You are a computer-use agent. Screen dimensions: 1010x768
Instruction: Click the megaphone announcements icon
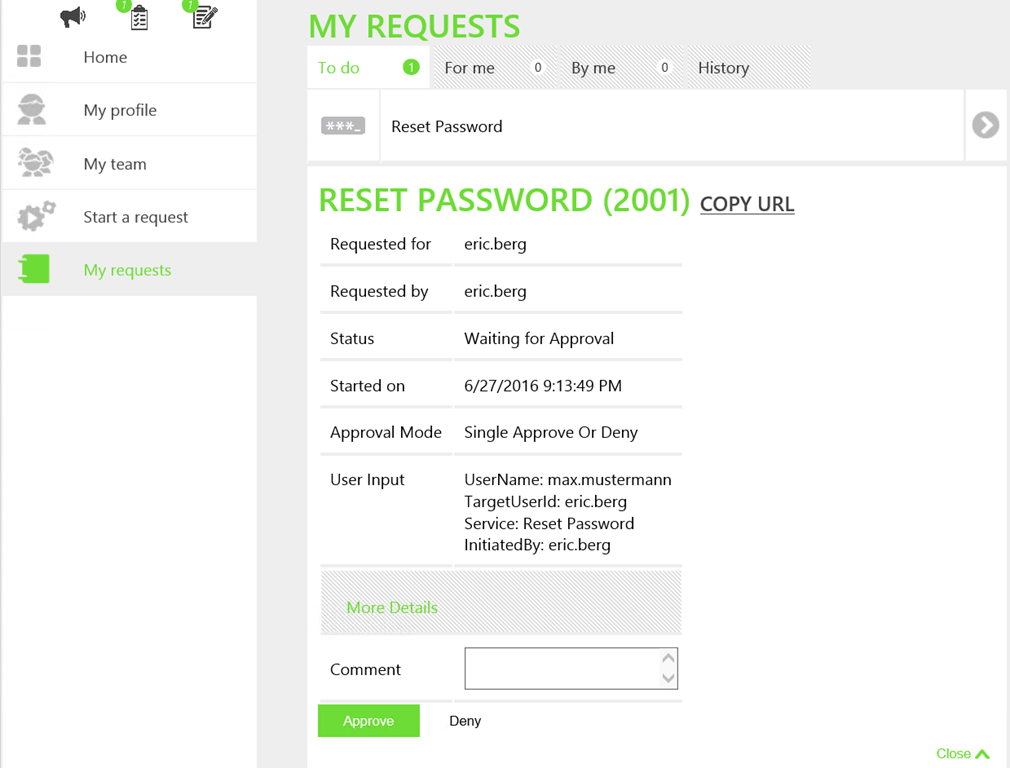(73, 17)
